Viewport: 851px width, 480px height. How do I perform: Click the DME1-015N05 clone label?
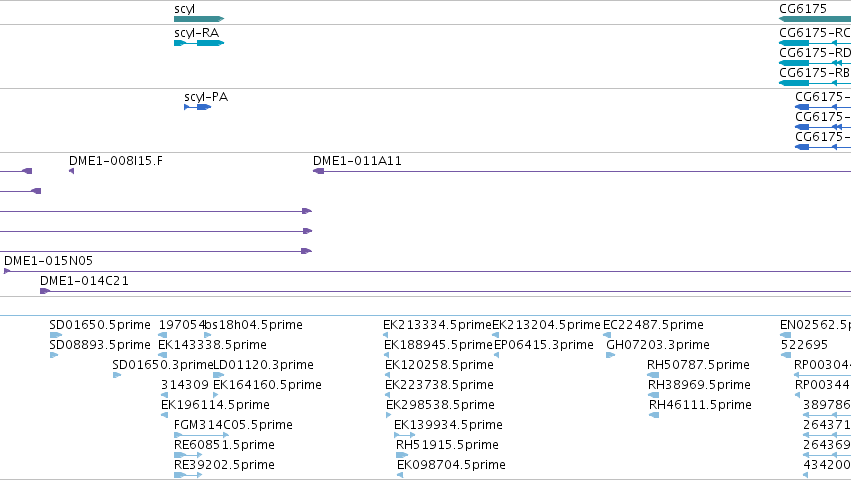pos(48,261)
